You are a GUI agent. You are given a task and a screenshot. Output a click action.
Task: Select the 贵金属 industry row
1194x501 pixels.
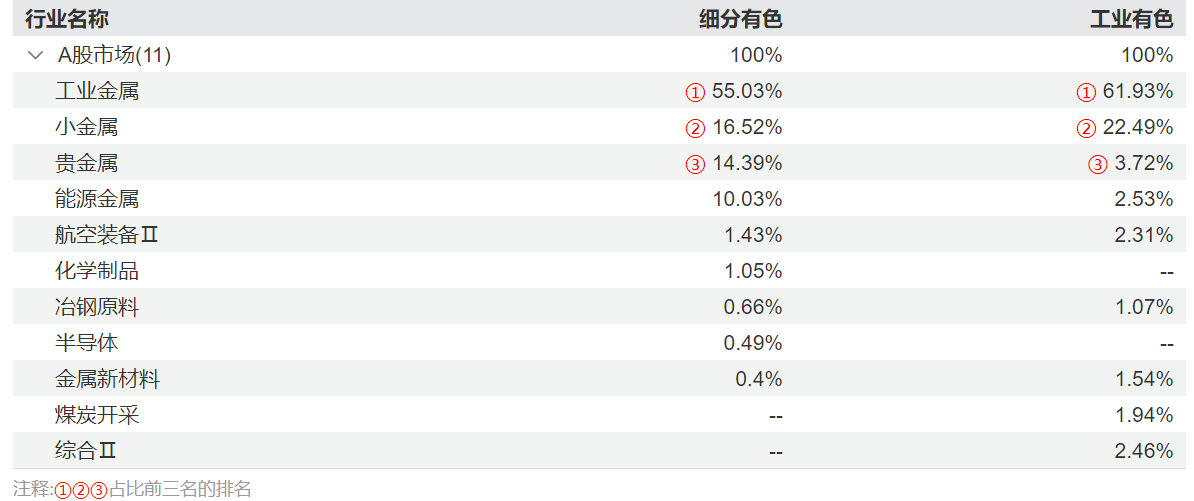87,163
